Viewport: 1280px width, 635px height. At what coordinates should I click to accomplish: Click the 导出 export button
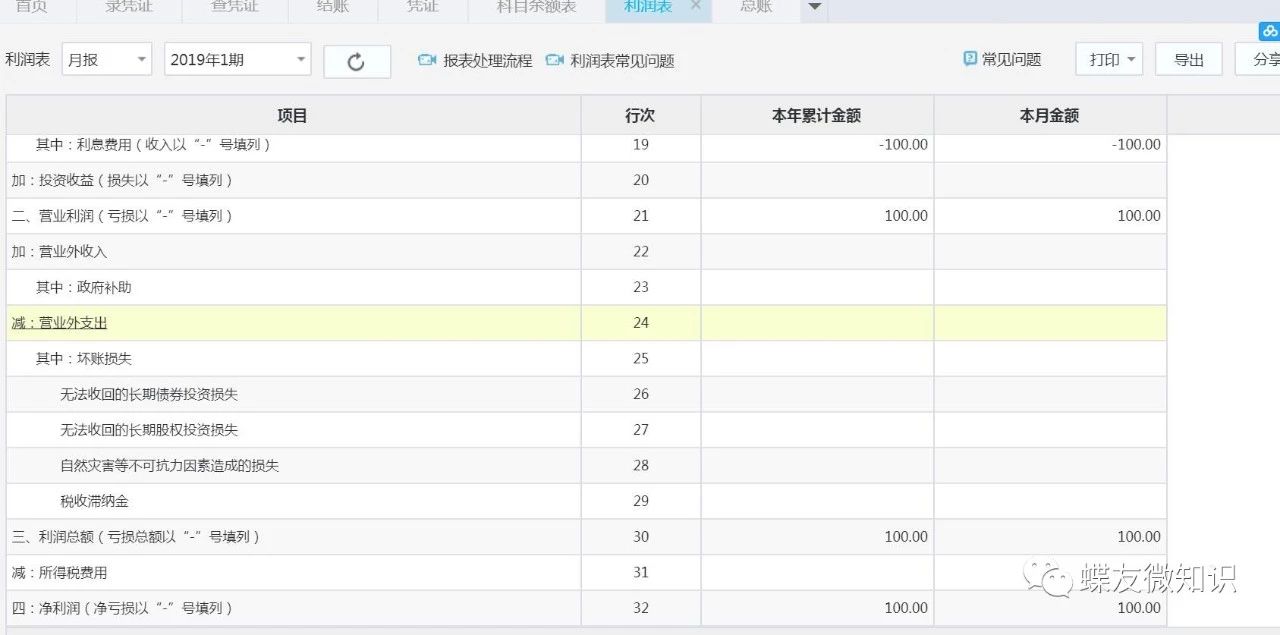1188,59
